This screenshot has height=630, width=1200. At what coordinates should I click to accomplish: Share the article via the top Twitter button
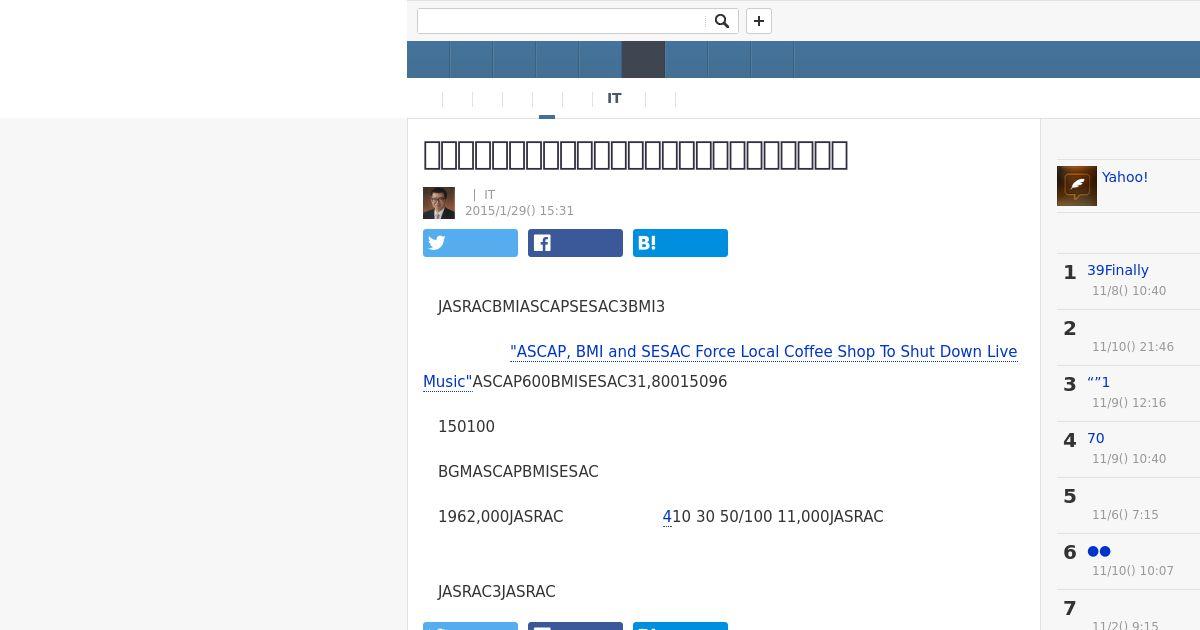470,243
